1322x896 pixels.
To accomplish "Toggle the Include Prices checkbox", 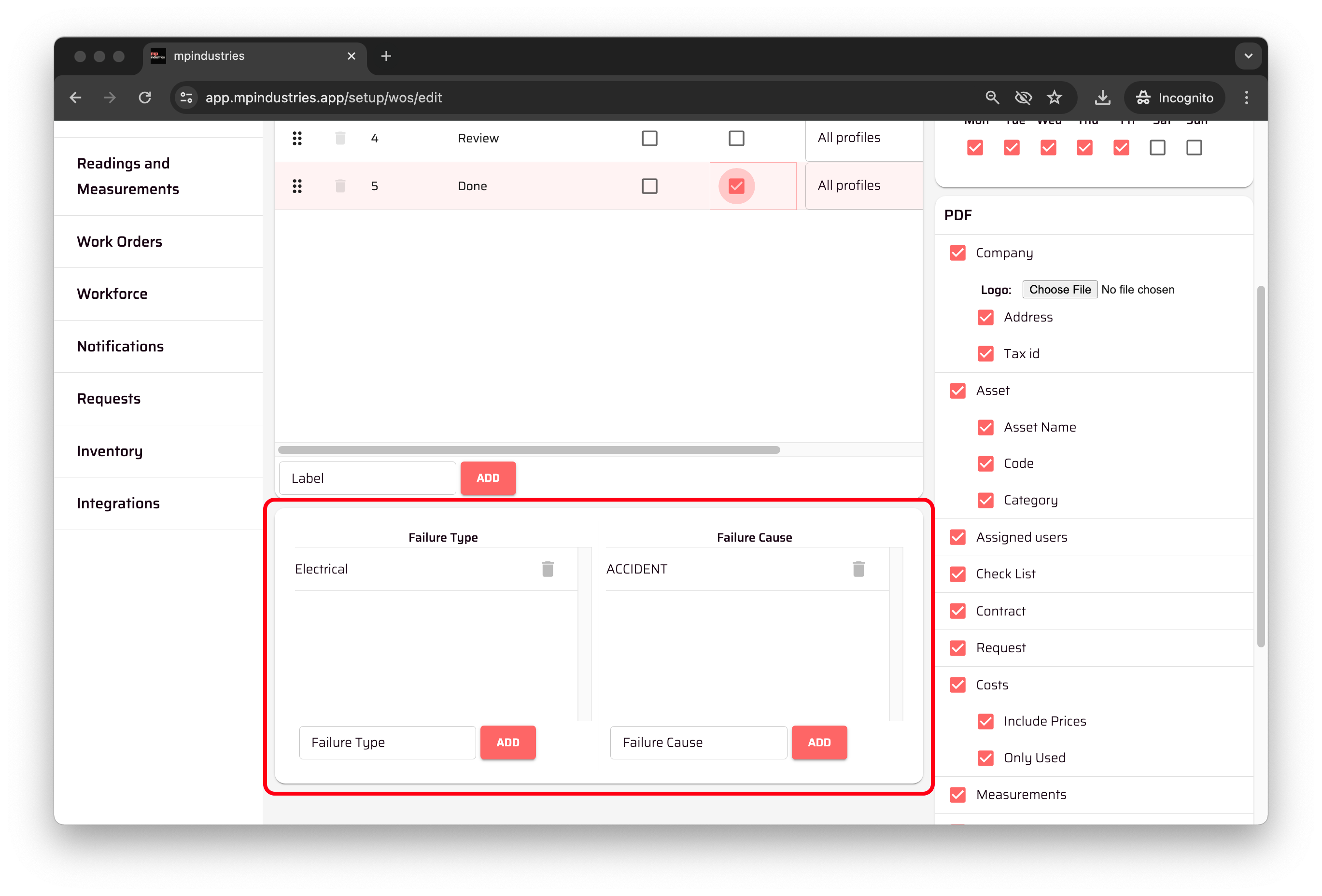I will (985, 721).
